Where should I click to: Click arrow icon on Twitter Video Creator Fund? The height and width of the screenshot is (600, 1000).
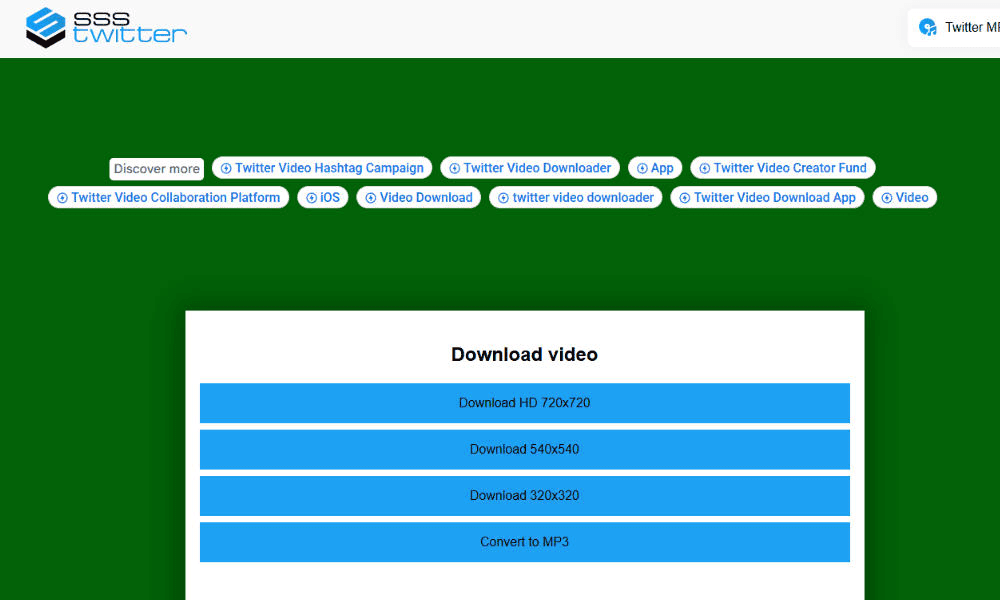click(x=704, y=169)
